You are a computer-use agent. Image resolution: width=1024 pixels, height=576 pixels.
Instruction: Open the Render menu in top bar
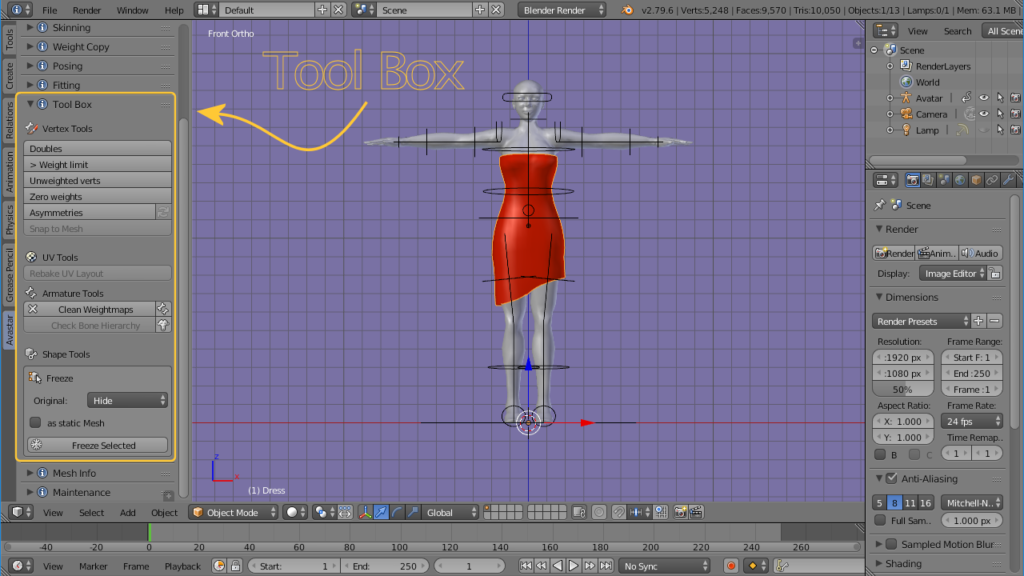pos(87,10)
